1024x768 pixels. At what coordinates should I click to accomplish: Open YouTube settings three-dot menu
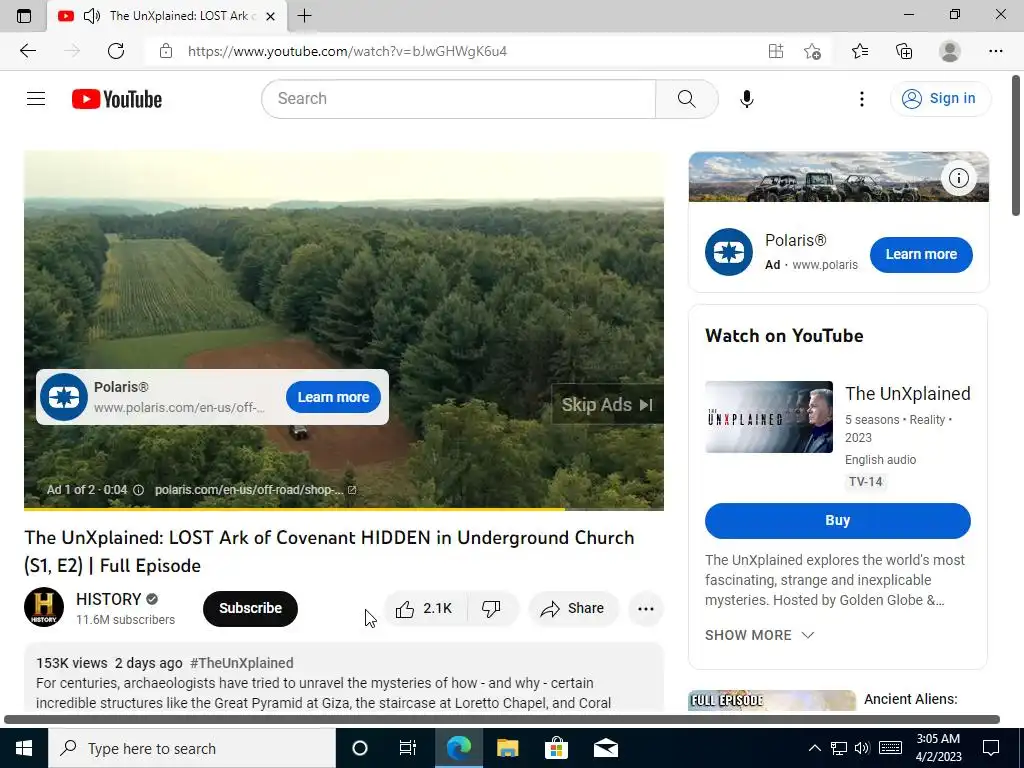click(x=861, y=99)
